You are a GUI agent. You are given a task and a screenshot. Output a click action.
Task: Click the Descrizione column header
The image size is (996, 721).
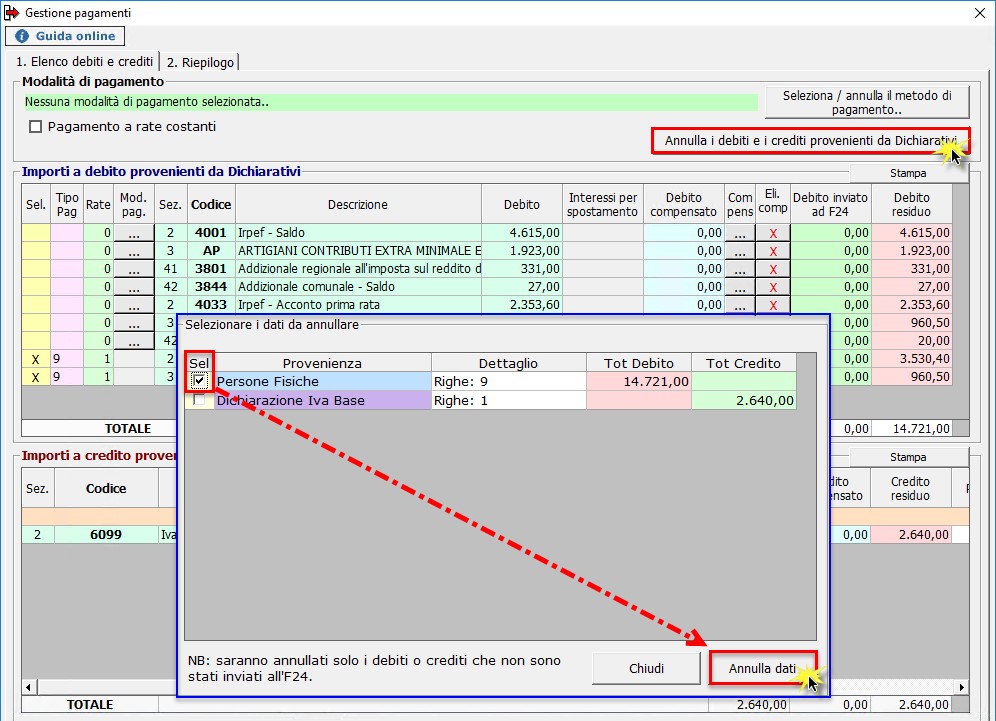pos(358,205)
